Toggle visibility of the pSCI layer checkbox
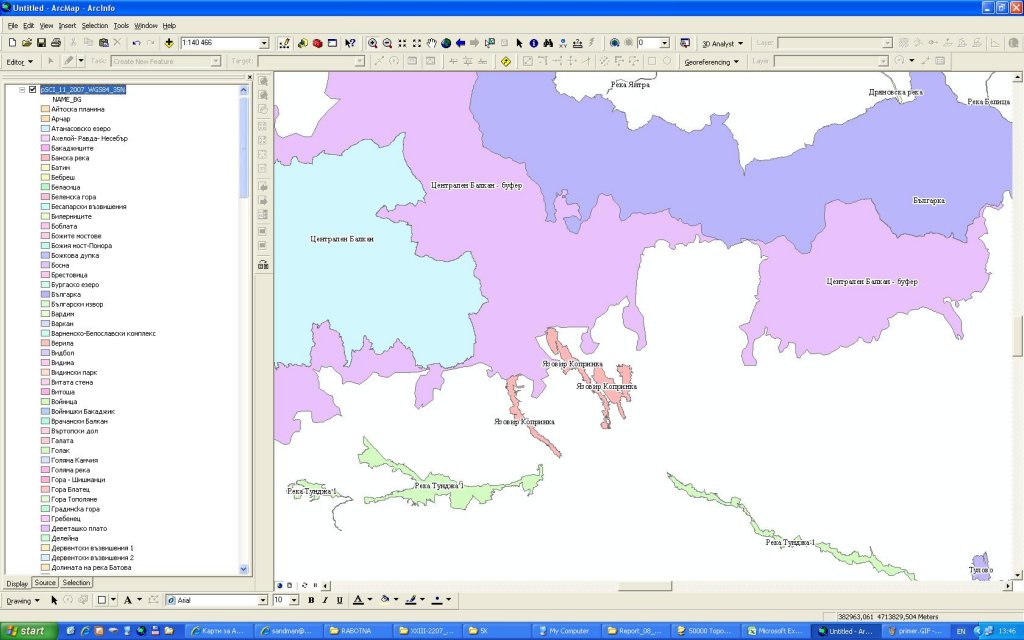Viewport: 1024px width, 640px height. 33,89
